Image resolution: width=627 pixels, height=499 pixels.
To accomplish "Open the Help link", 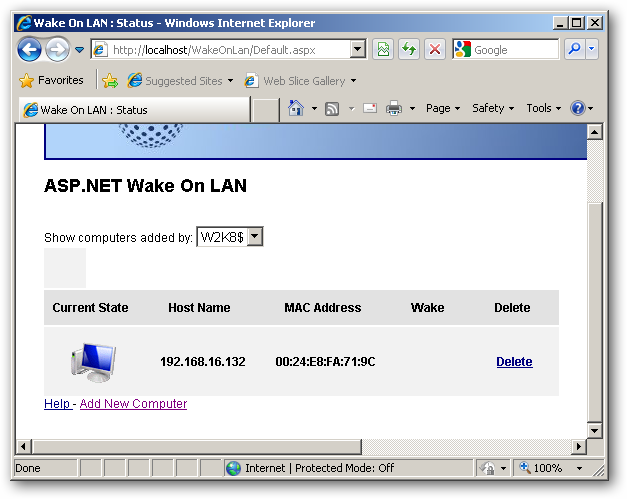I will click(57, 404).
